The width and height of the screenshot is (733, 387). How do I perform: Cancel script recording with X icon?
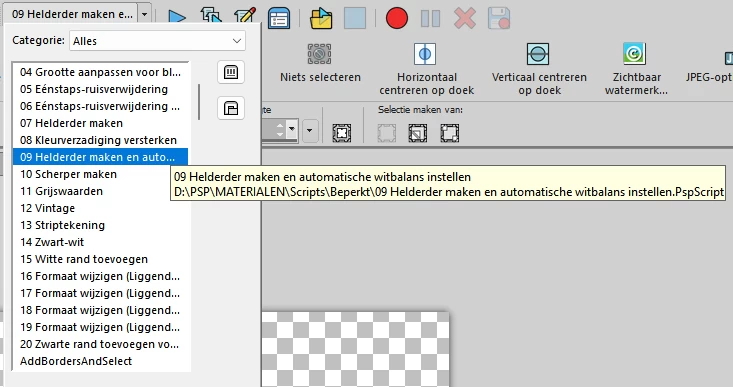point(465,18)
